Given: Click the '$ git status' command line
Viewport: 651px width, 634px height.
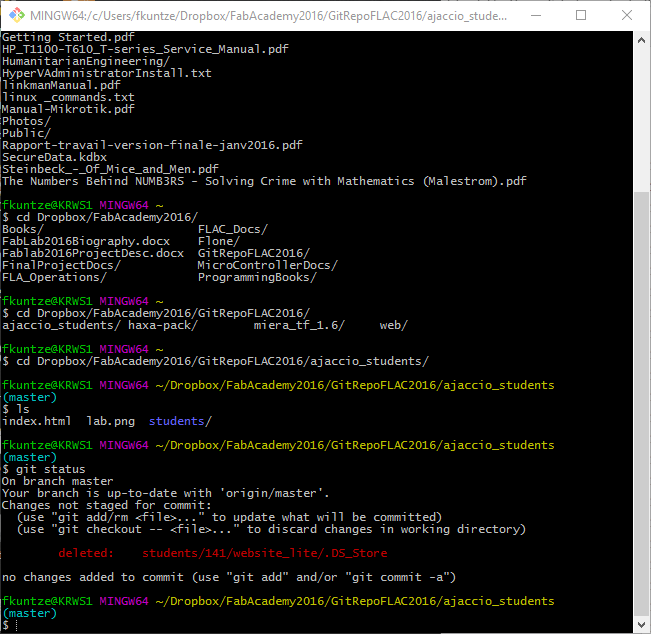Looking at the screenshot, I should (x=44, y=469).
